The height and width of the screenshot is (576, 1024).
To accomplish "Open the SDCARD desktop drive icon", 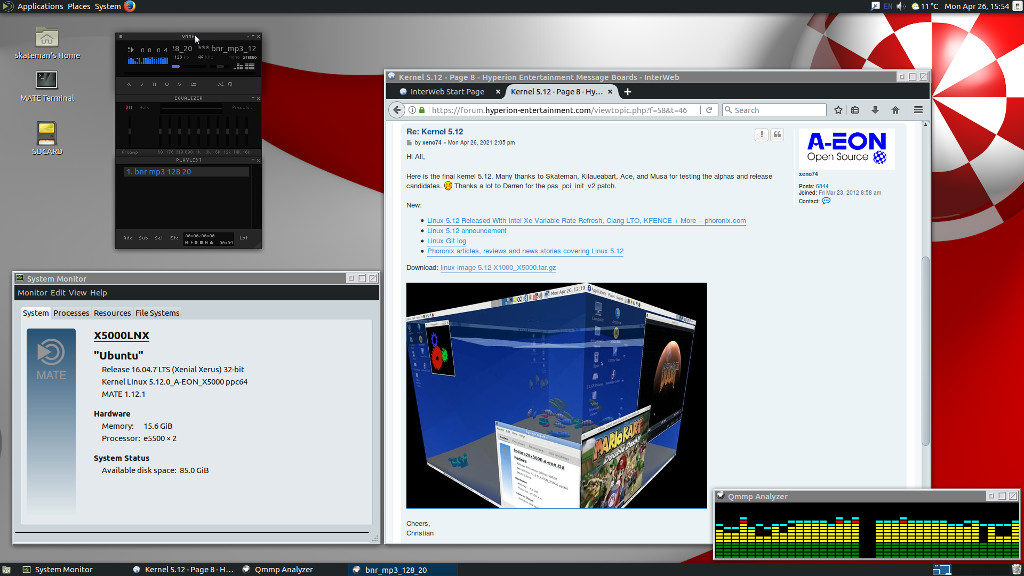I will point(46,133).
